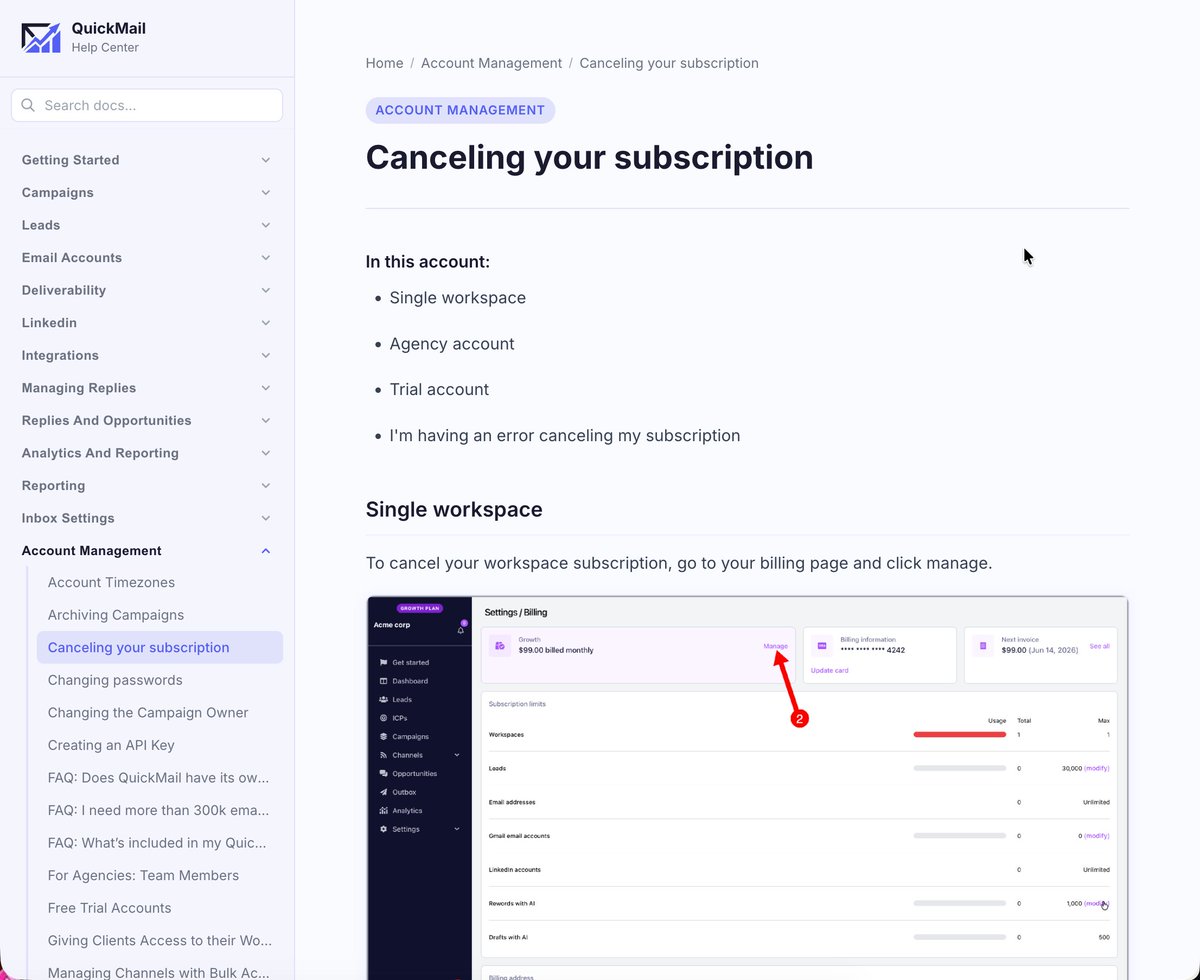
Task: Open the Linkedin sidebar category
Action: click(x=50, y=323)
